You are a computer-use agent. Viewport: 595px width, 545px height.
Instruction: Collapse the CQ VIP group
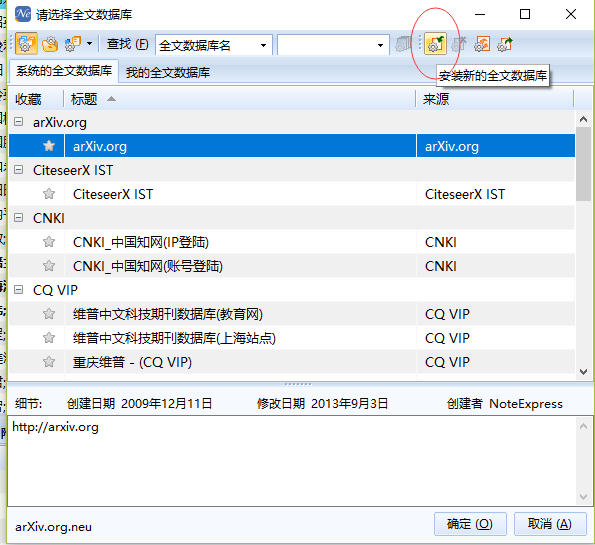[x=18, y=290]
